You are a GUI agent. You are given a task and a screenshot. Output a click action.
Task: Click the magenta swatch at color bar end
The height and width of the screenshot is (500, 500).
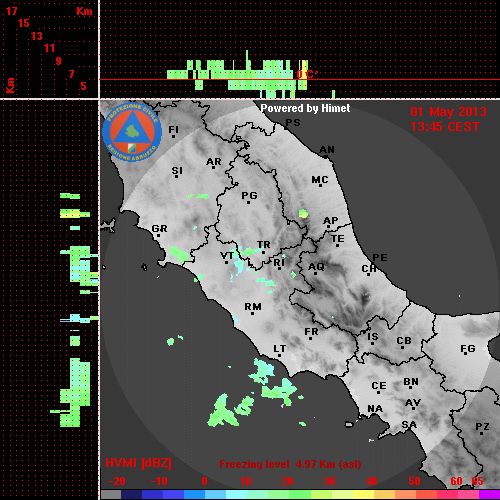(x=489, y=494)
